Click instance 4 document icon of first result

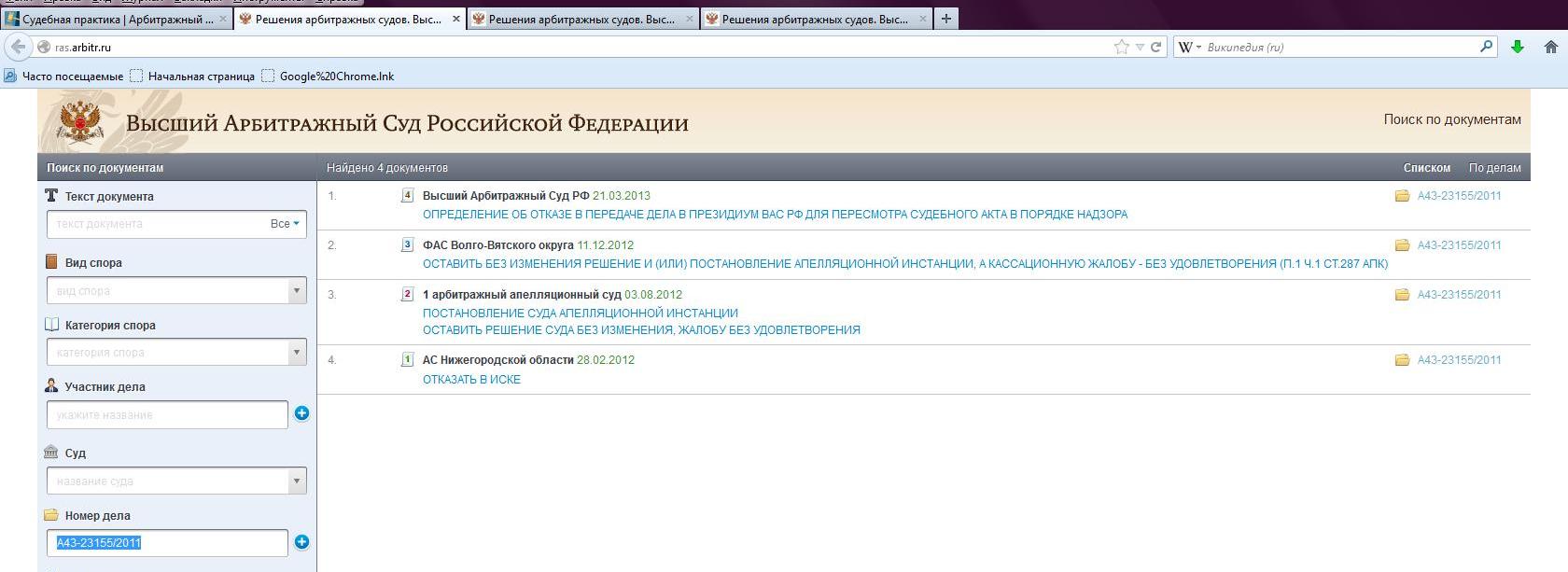(x=407, y=196)
